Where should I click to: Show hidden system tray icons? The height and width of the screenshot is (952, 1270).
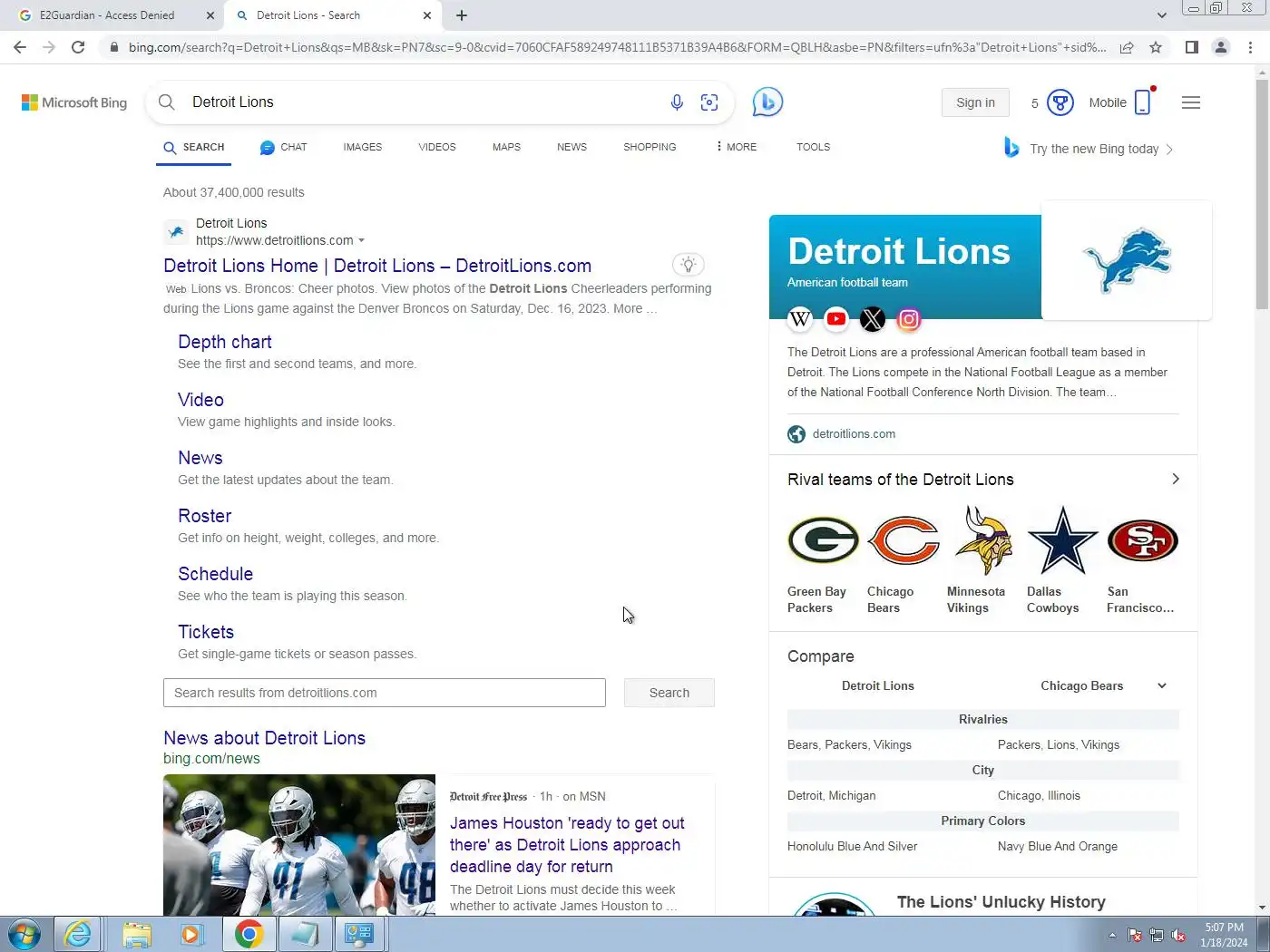[x=1112, y=935]
